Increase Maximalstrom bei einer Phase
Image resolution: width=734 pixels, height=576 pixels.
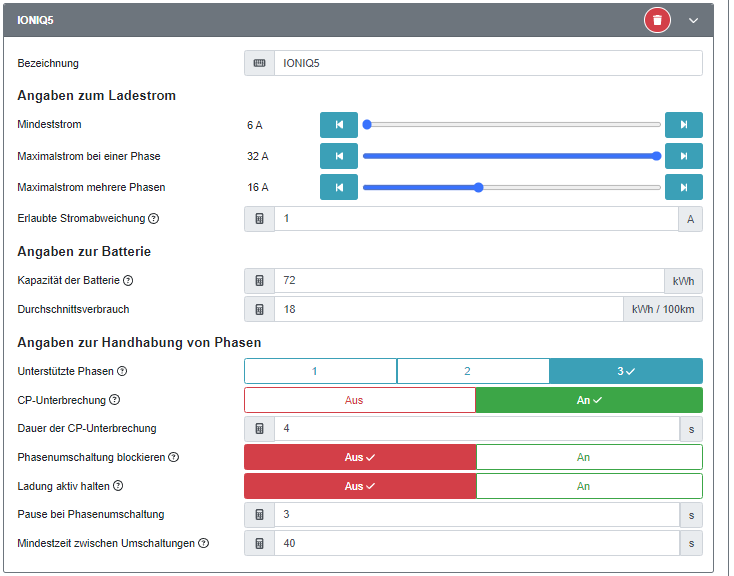click(684, 156)
